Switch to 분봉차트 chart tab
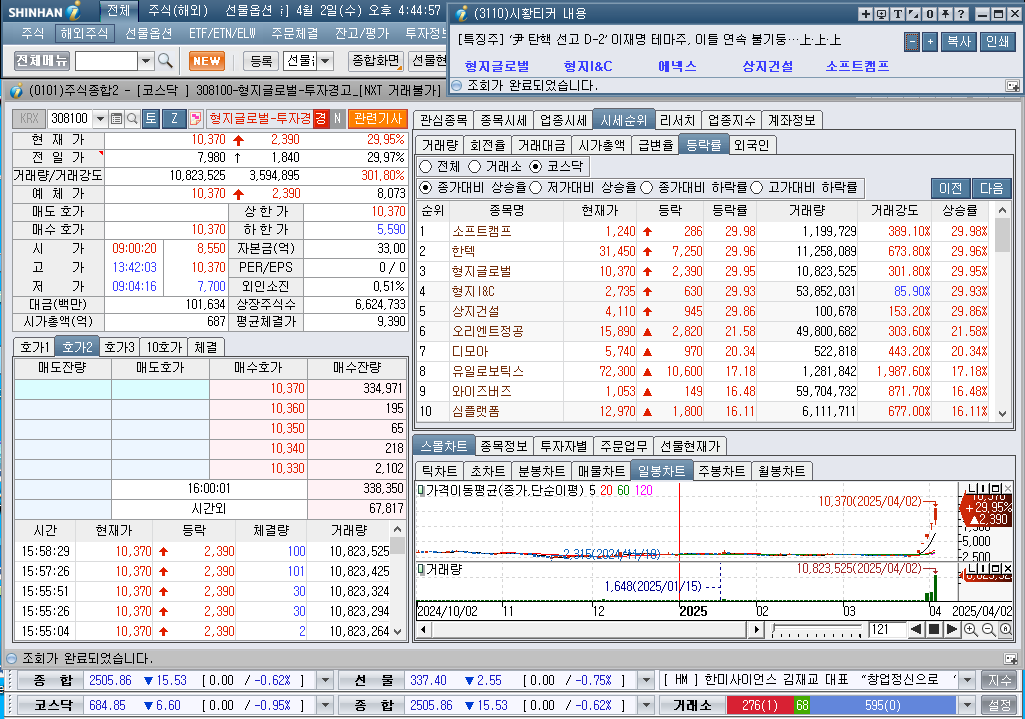This screenshot has width=1025, height=719. (x=541, y=471)
